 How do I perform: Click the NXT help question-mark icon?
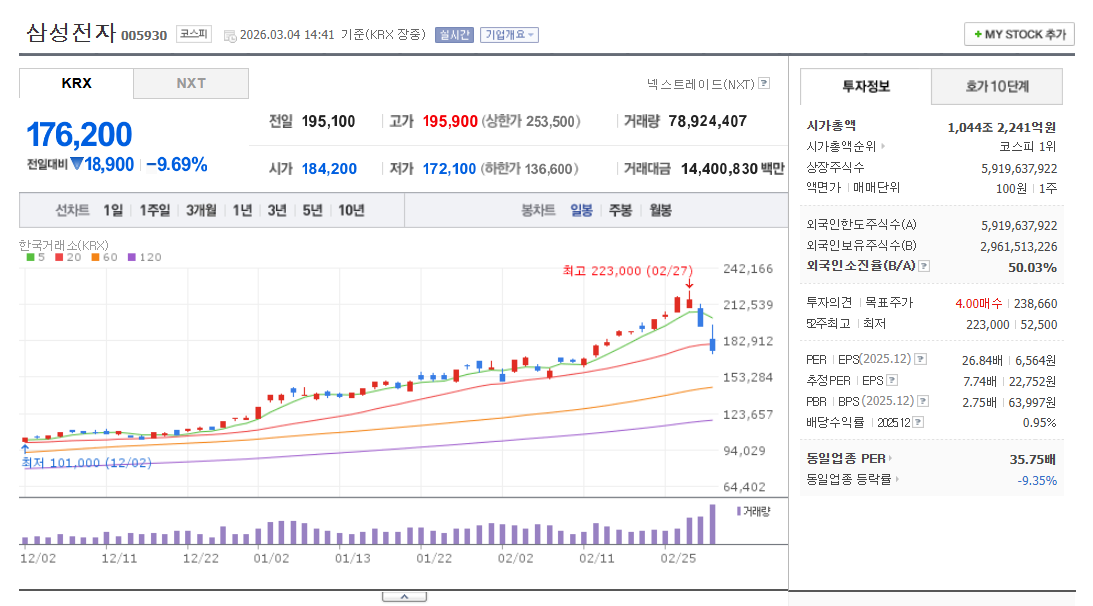tap(764, 83)
